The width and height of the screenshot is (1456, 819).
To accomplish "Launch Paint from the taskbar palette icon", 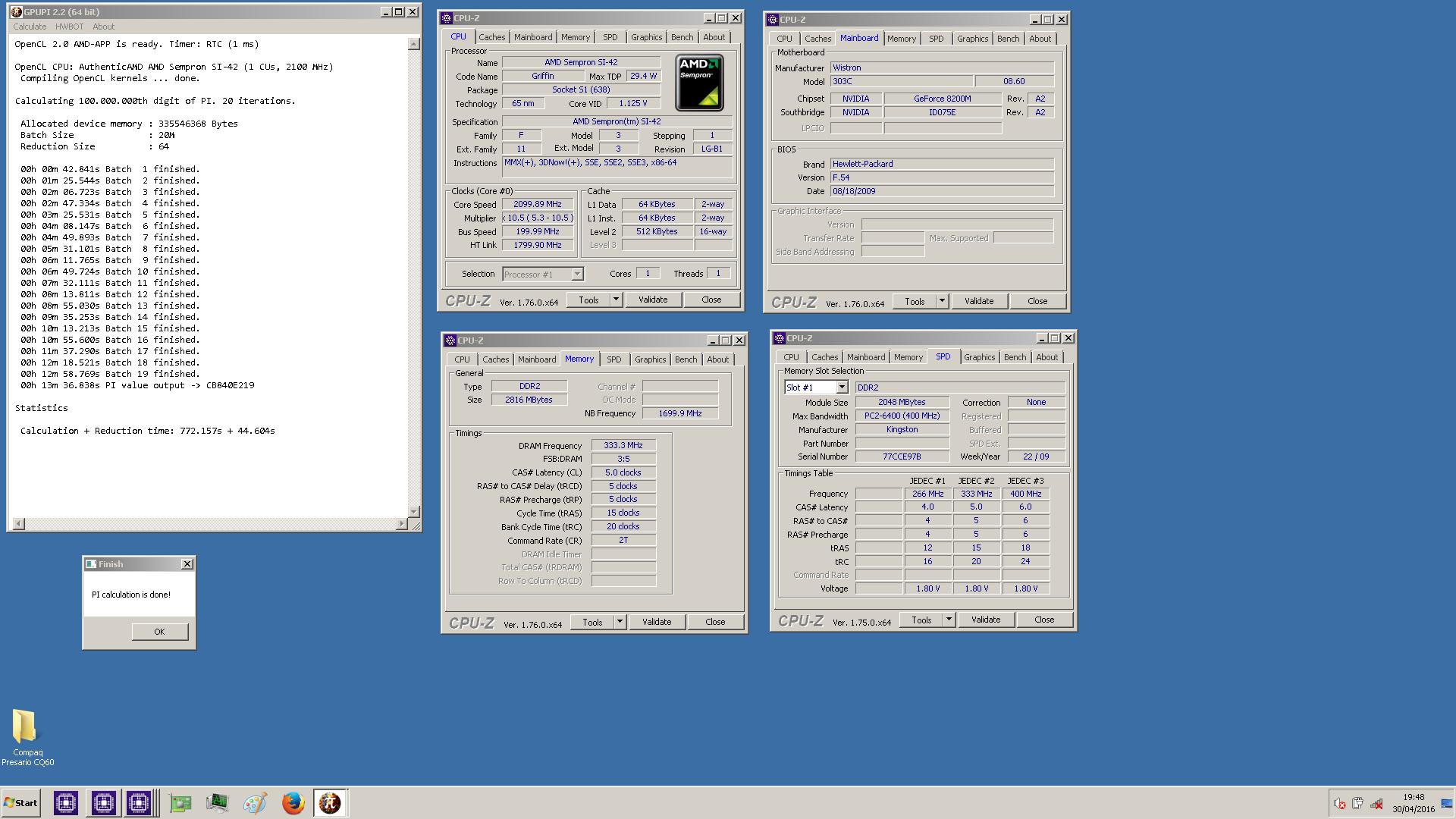I will pyautogui.click(x=255, y=803).
